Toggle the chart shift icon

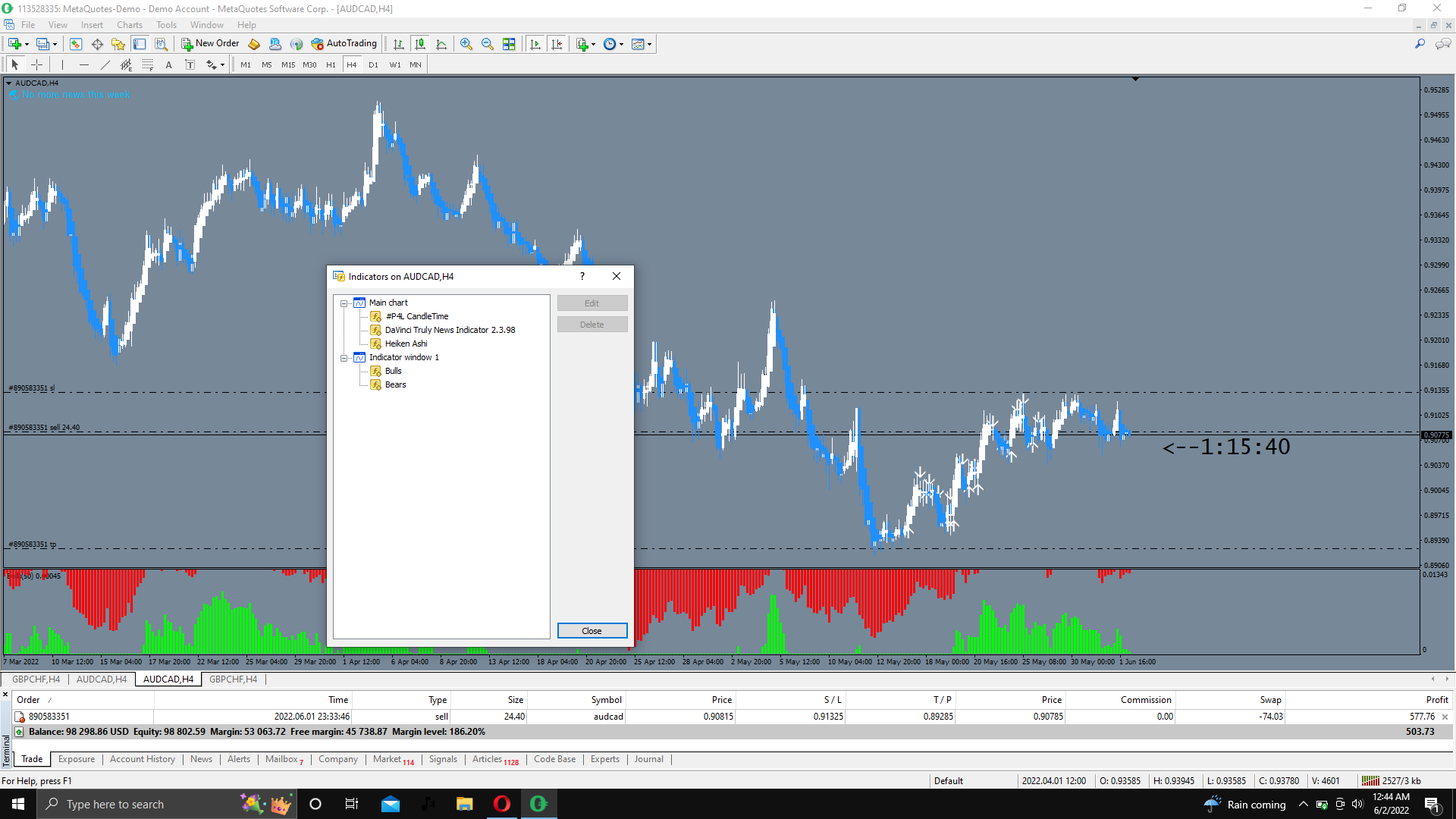click(557, 44)
